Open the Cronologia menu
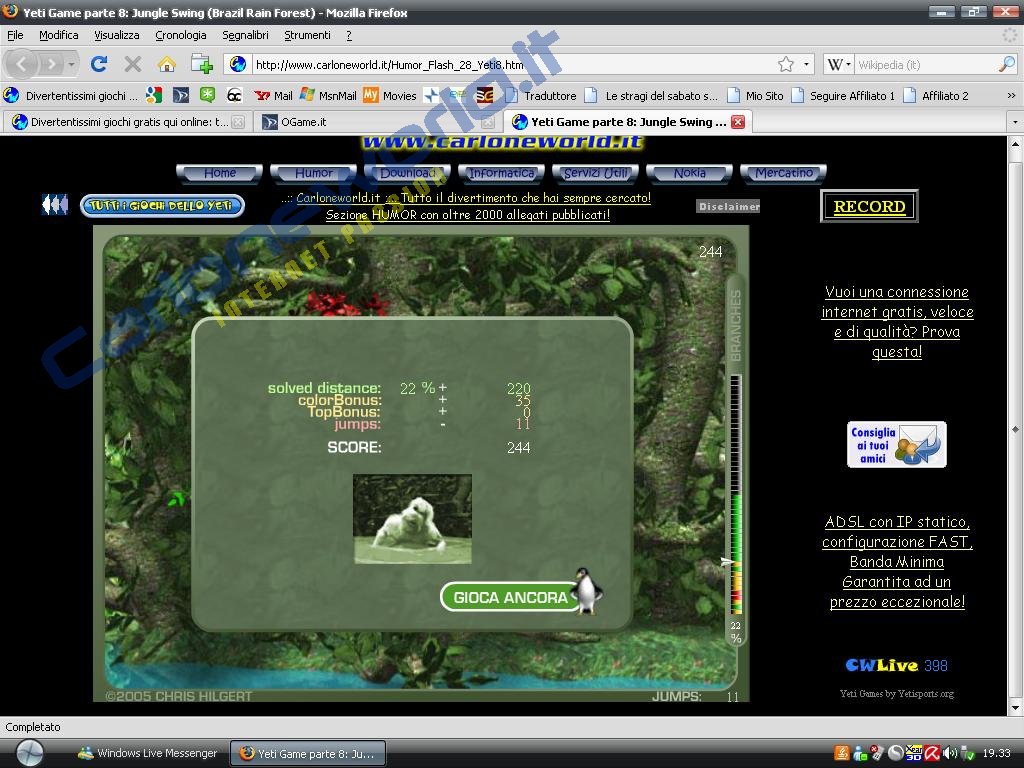 (x=181, y=35)
